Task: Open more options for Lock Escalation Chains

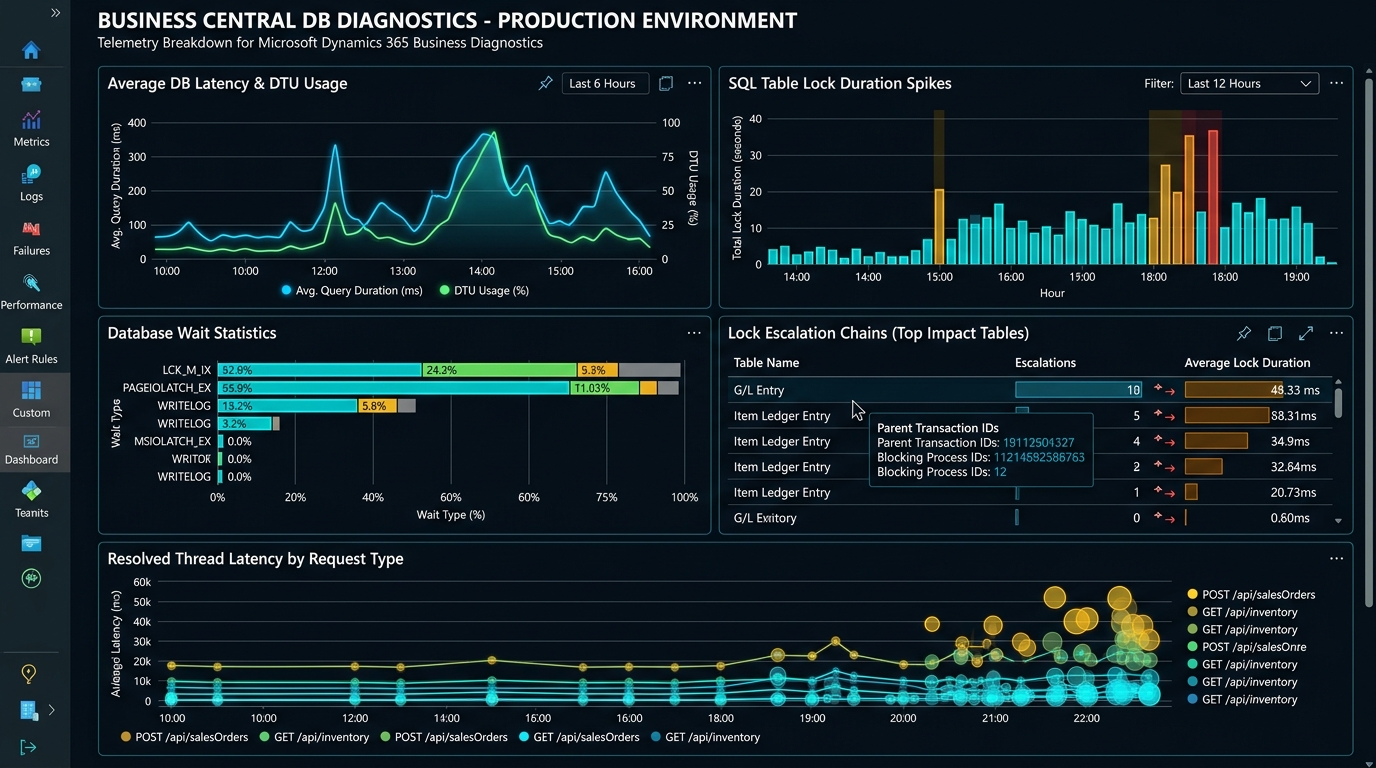Action: [x=1336, y=333]
